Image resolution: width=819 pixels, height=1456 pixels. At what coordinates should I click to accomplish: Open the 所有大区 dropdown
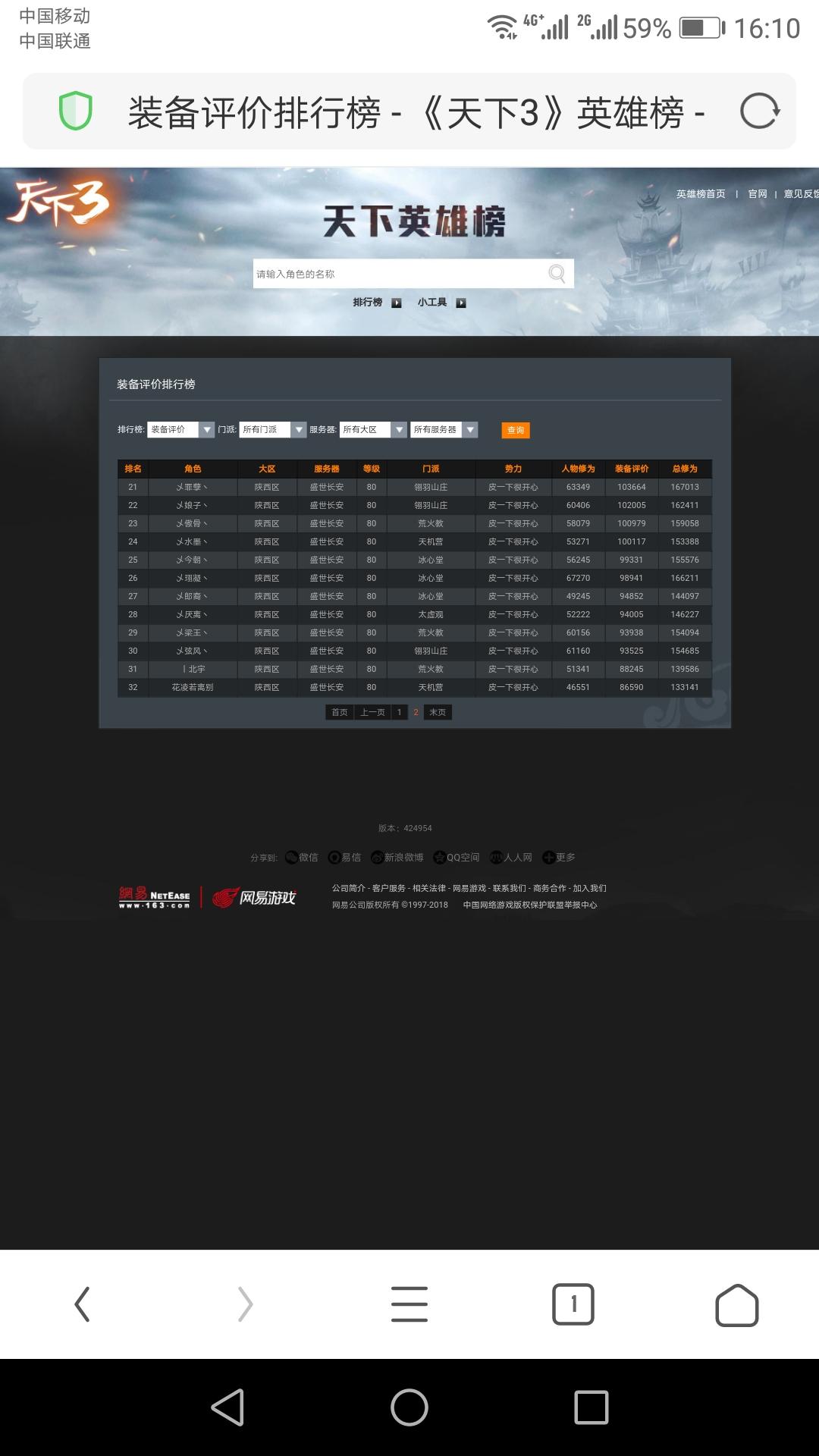pos(373,429)
